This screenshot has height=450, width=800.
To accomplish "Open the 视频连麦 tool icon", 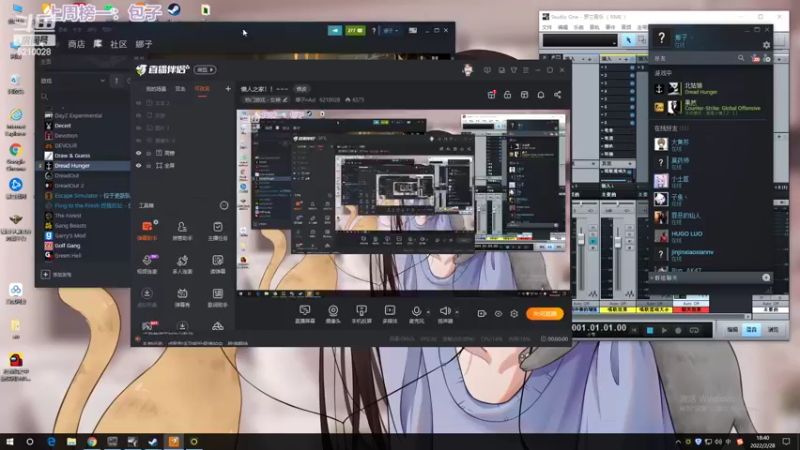I will tap(147, 263).
